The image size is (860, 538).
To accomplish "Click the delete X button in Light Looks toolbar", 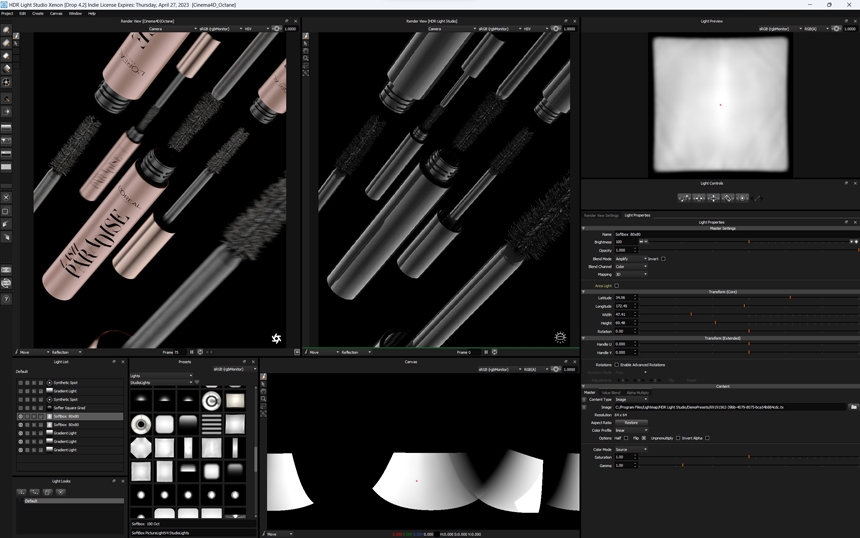I will point(61,492).
